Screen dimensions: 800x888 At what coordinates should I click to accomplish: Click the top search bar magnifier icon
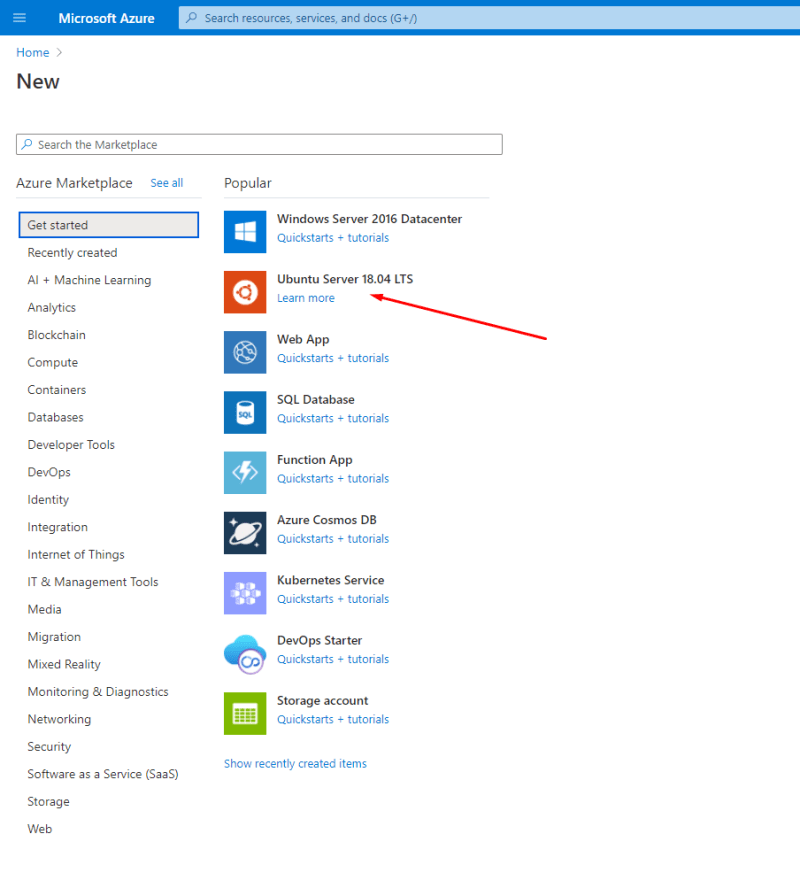(x=192, y=18)
